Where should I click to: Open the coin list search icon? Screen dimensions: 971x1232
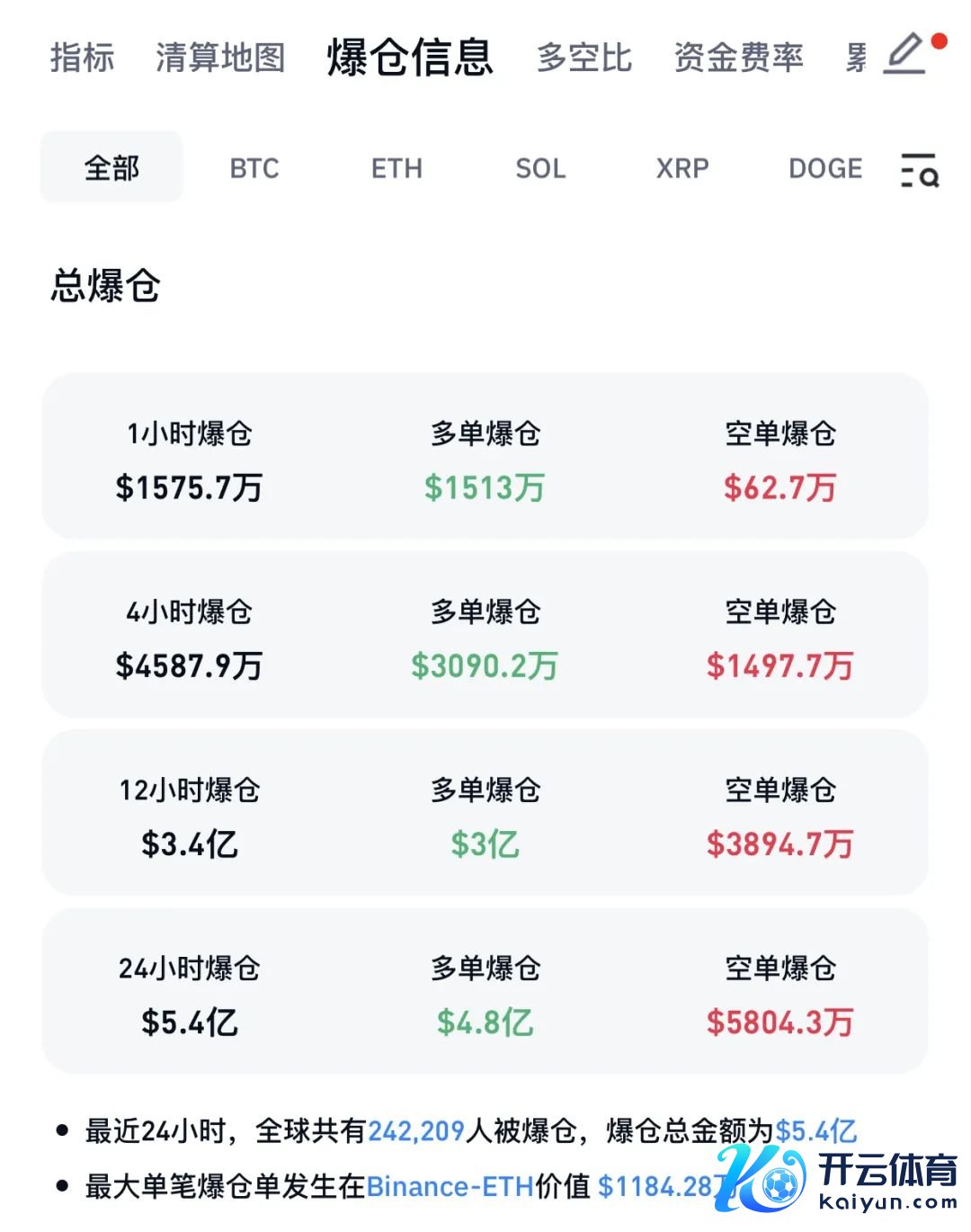pos(920,169)
